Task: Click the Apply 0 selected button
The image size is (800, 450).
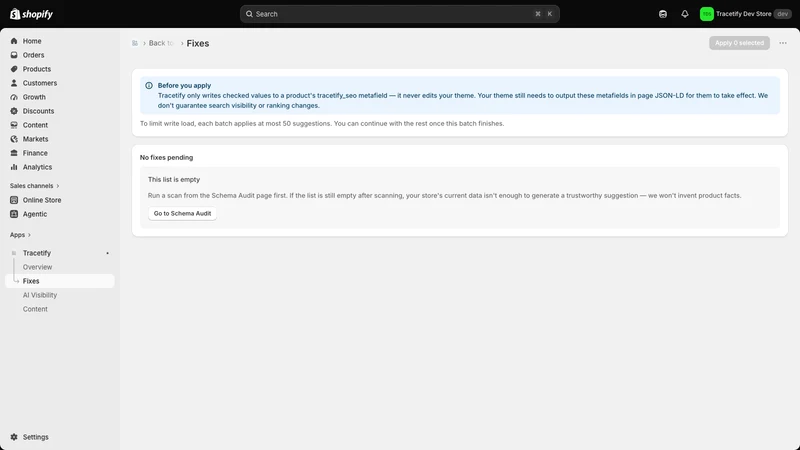Action: 739,43
